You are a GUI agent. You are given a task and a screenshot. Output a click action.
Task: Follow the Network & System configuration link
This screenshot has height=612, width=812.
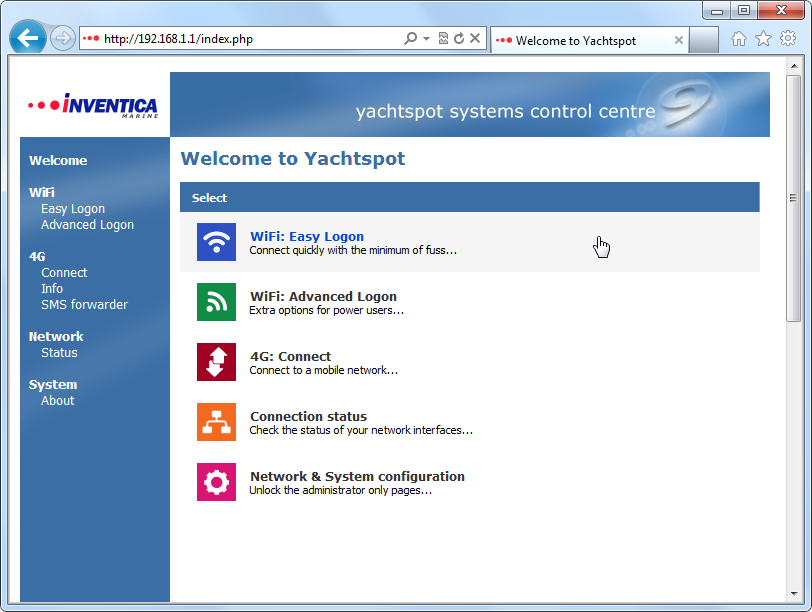(x=357, y=477)
